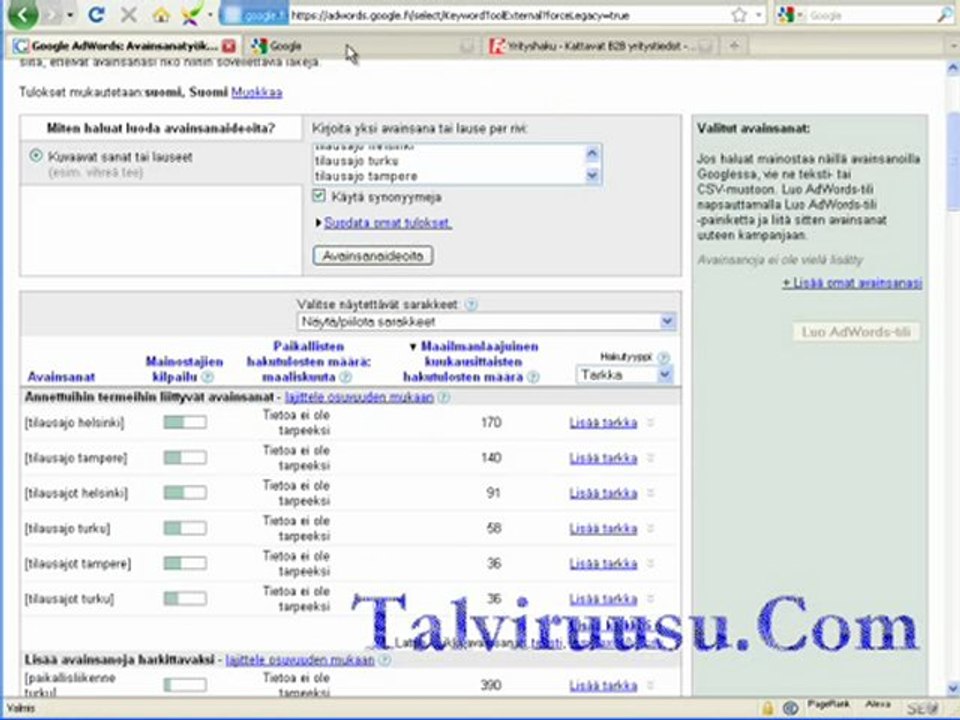
Task: Switch to the Google tab
Action: [x=361, y=45]
